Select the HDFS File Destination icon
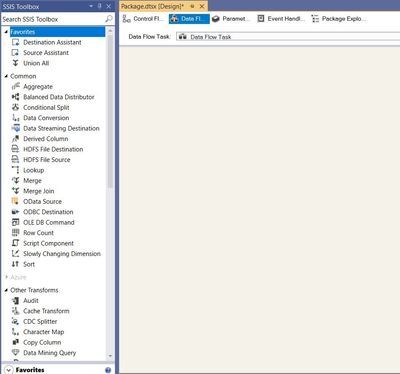This screenshot has width=400, height=374. pos(15,149)
